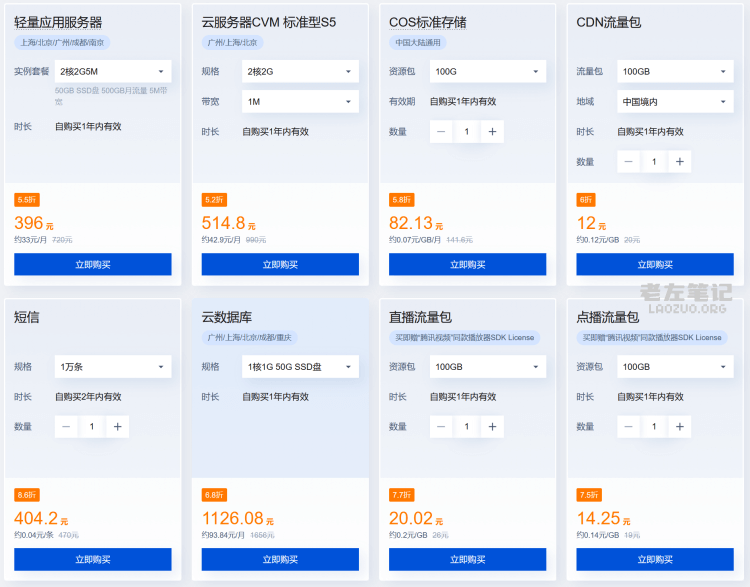Open CDN流量包 地域 dropdown 中国境内

(x=674, y=101)
